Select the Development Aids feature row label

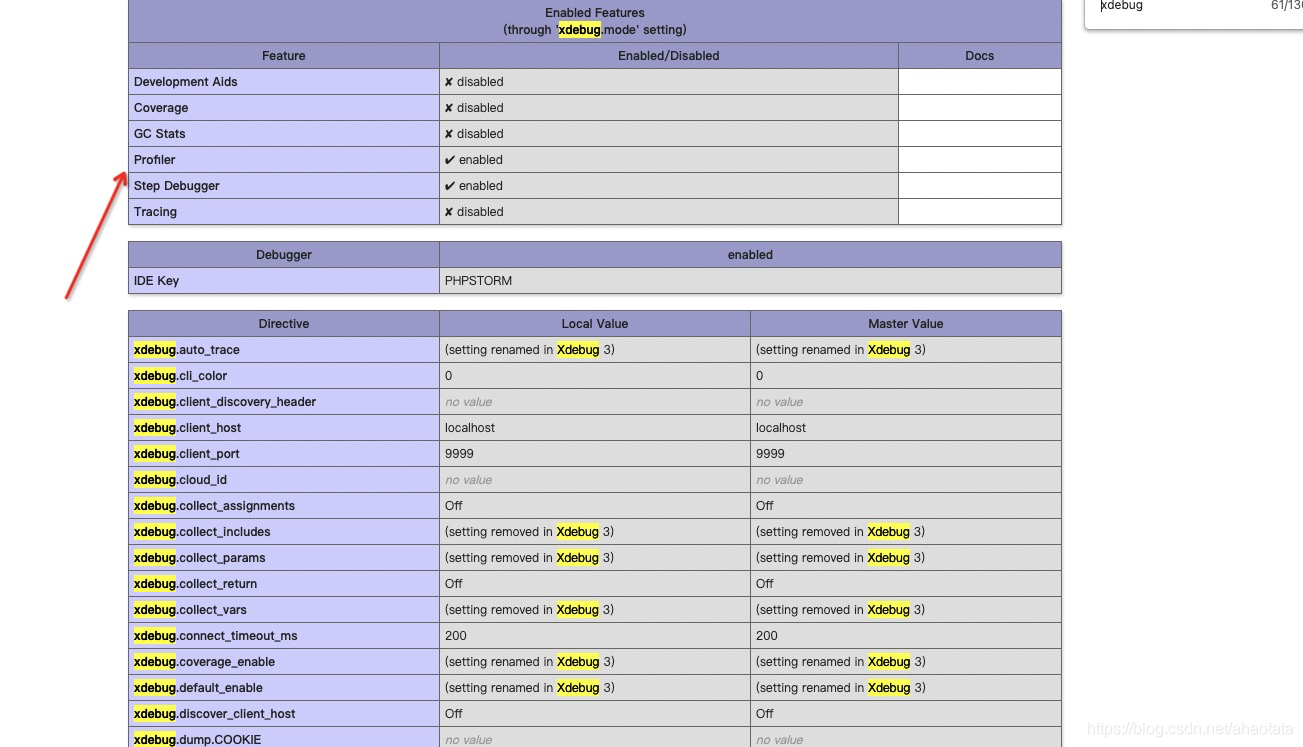pyautogui.click(x=186, y=82)
